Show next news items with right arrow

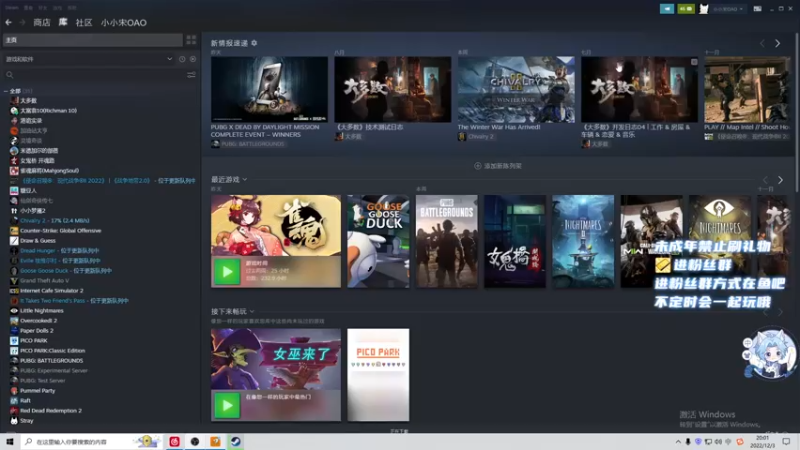tap(778, 43)
